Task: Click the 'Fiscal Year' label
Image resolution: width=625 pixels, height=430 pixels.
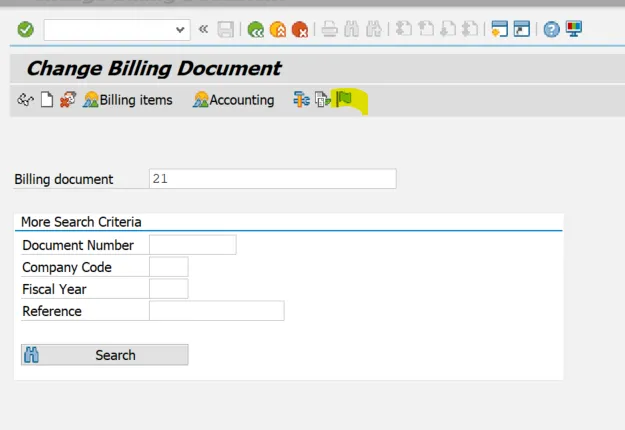Action: tap(54, 289)
